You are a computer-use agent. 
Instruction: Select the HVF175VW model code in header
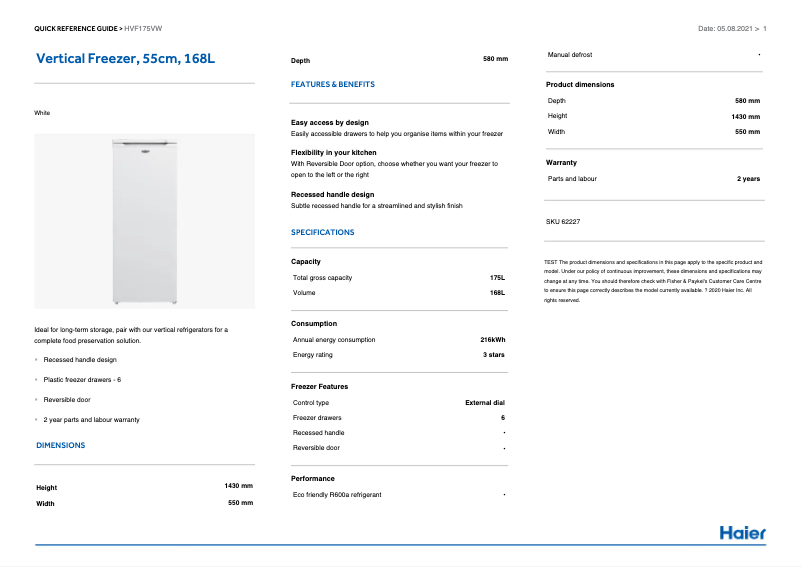[145, 28]
